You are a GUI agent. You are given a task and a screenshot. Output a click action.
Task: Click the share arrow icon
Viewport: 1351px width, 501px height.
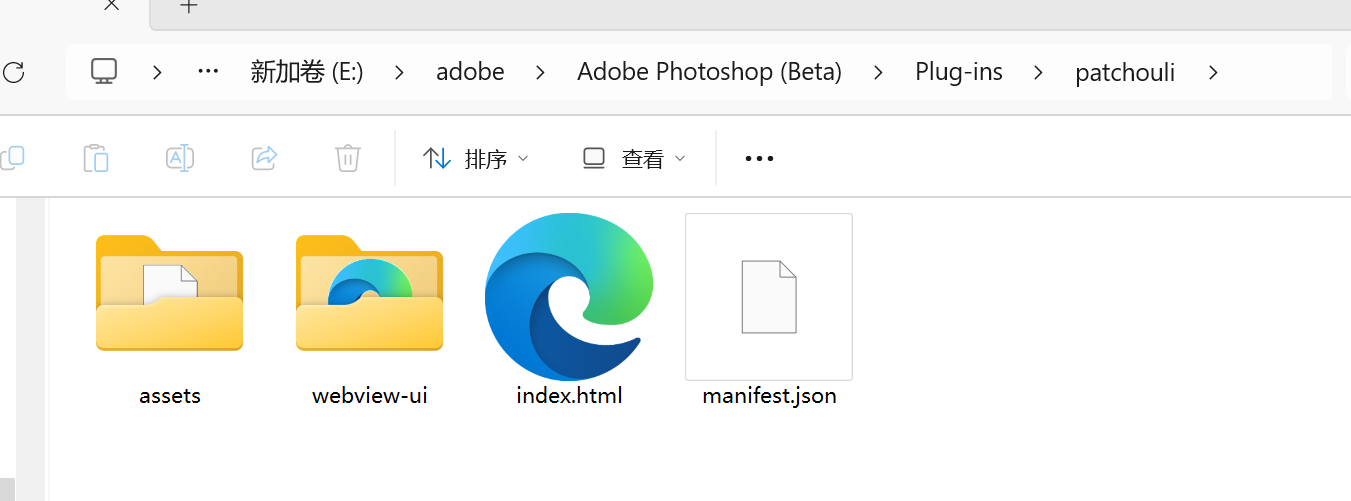[x=264, y=158]
